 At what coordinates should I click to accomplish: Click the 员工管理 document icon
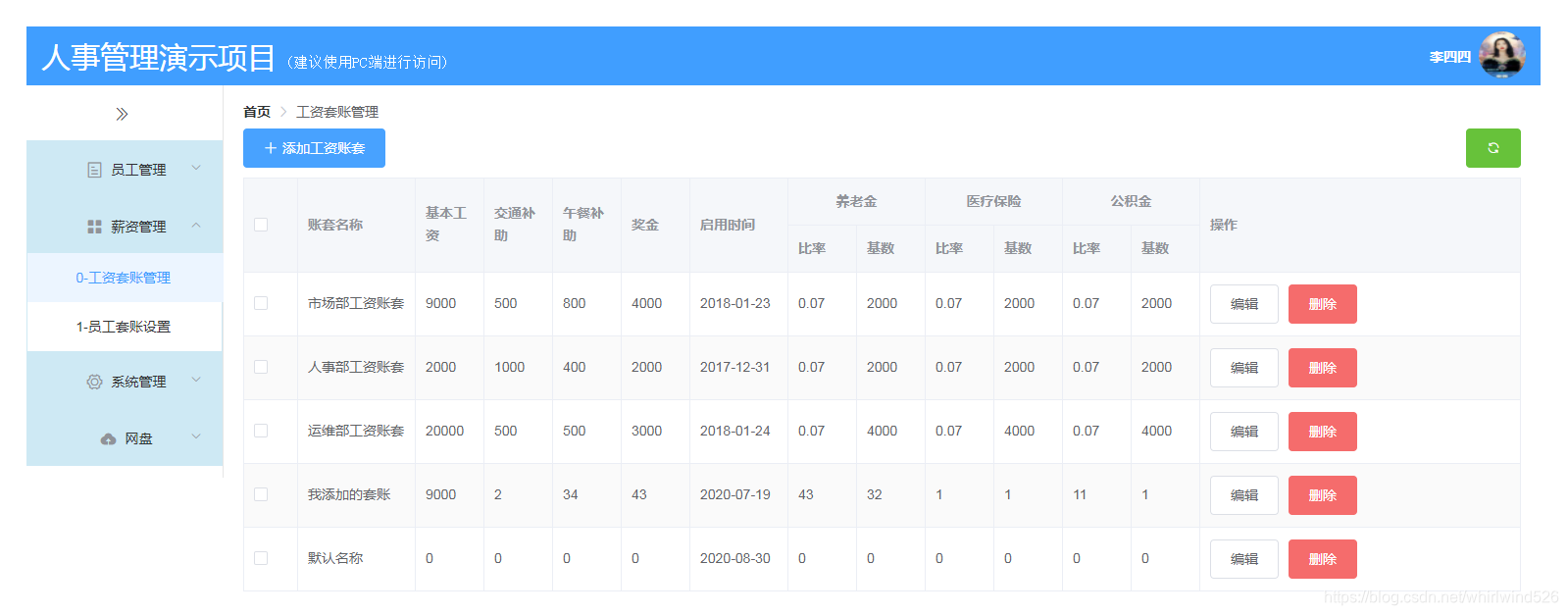pyautogui.click(x=94, y=170)
